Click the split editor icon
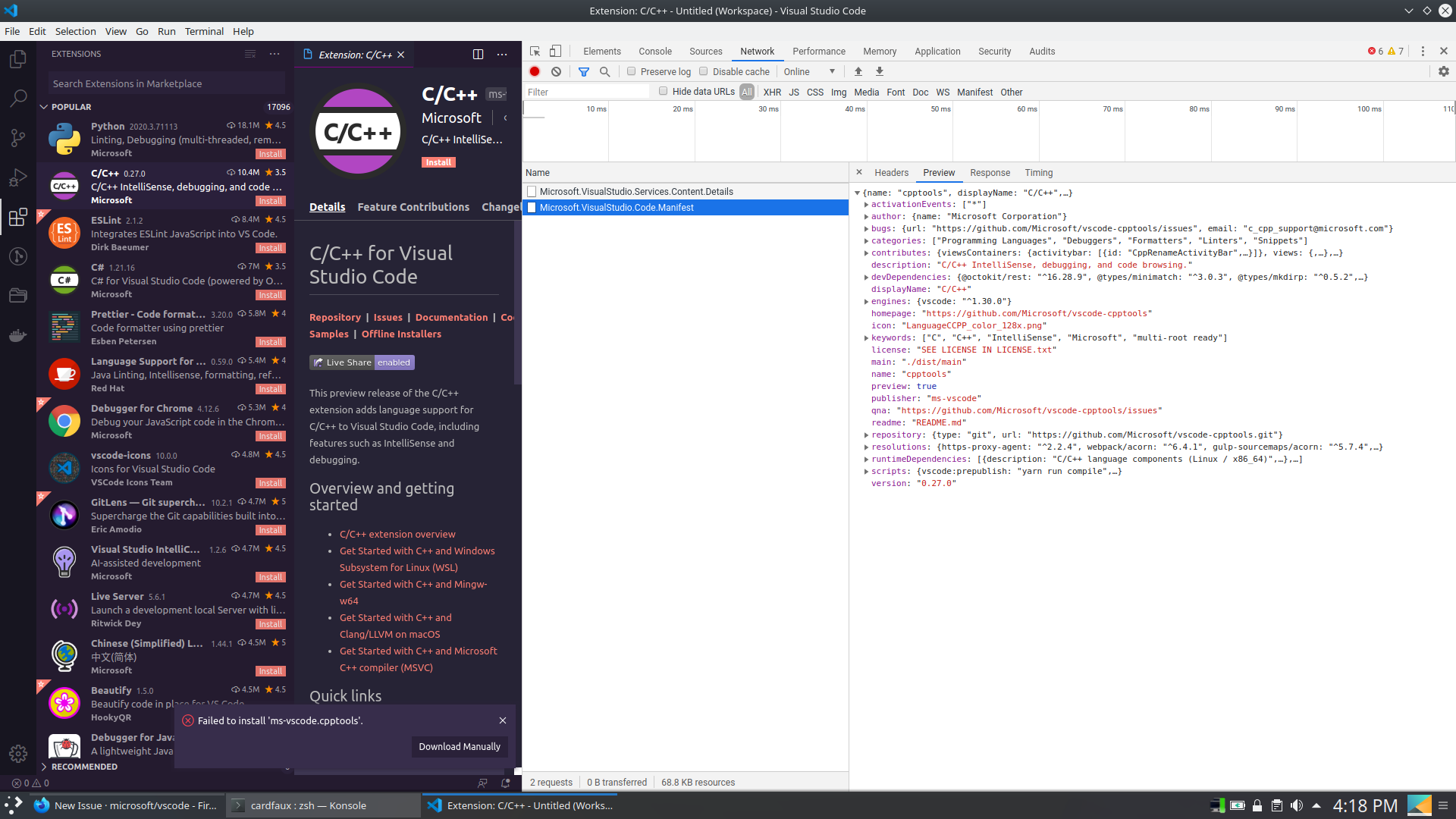 [x=478, y=55]
